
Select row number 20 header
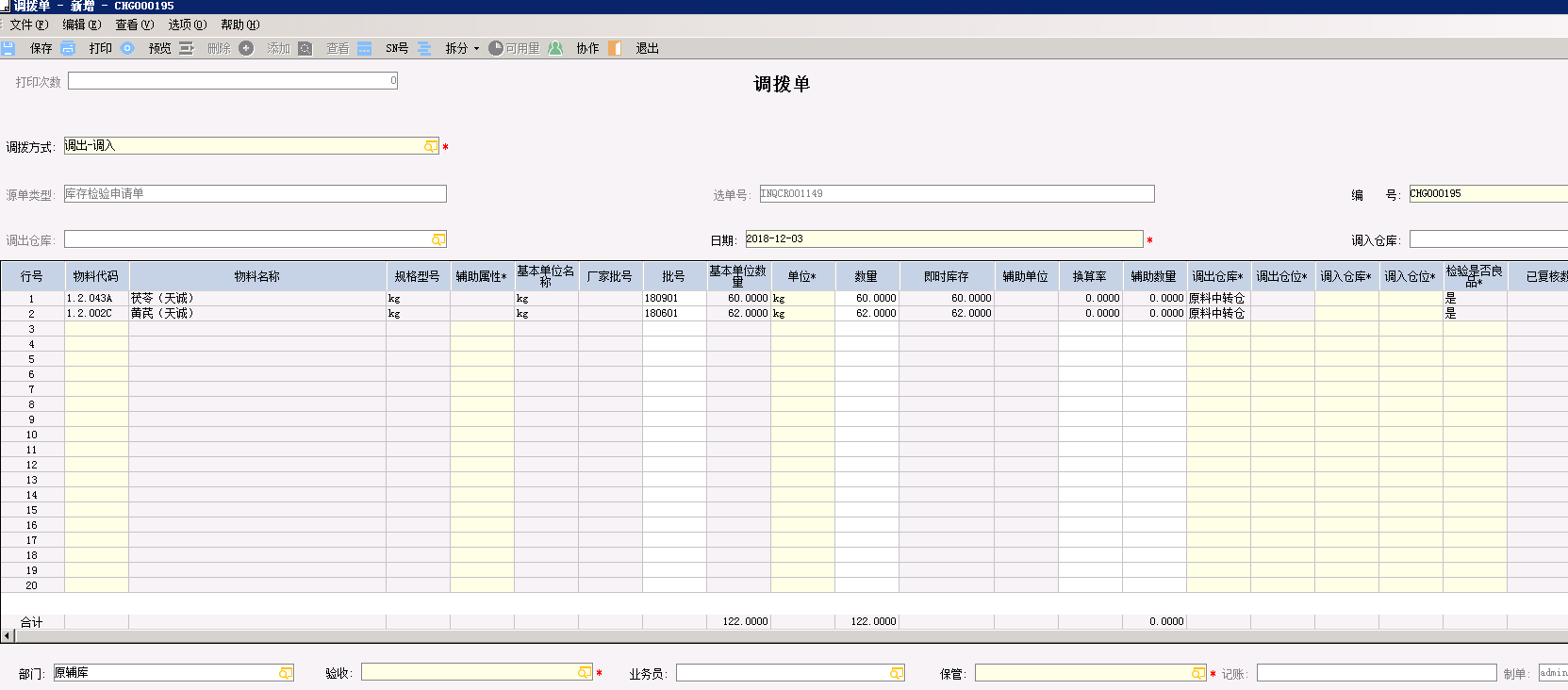pyautogui.click(x=32, y=585)
